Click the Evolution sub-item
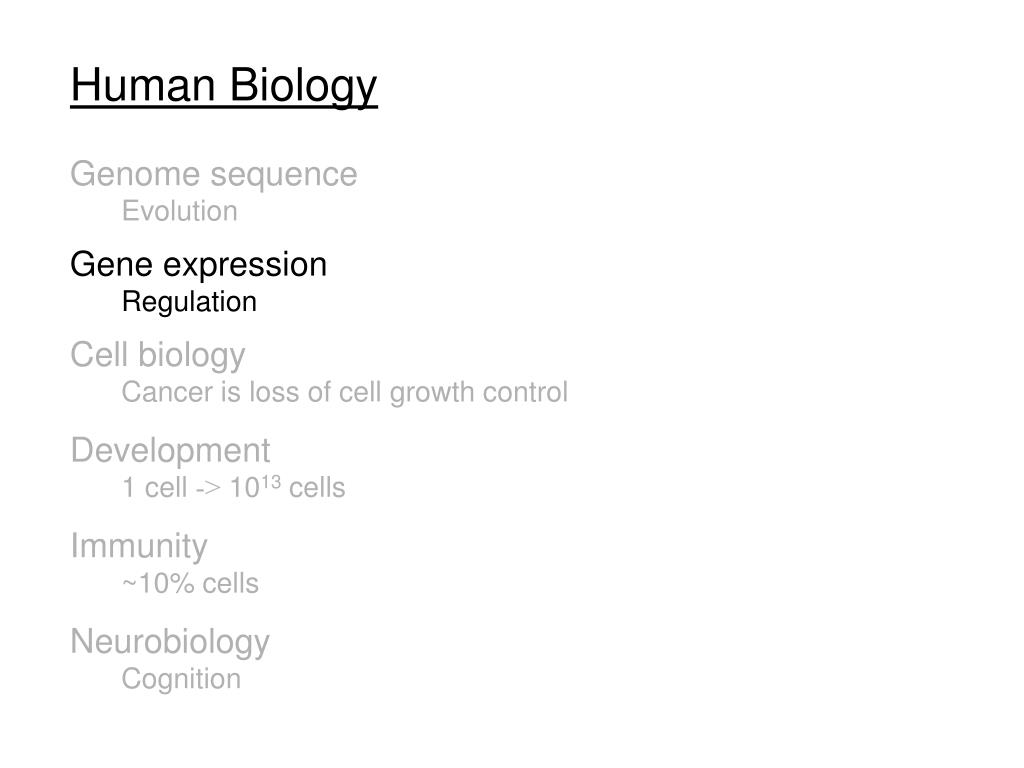This screenshot has width=1024, height=768. tap(180, 211)
